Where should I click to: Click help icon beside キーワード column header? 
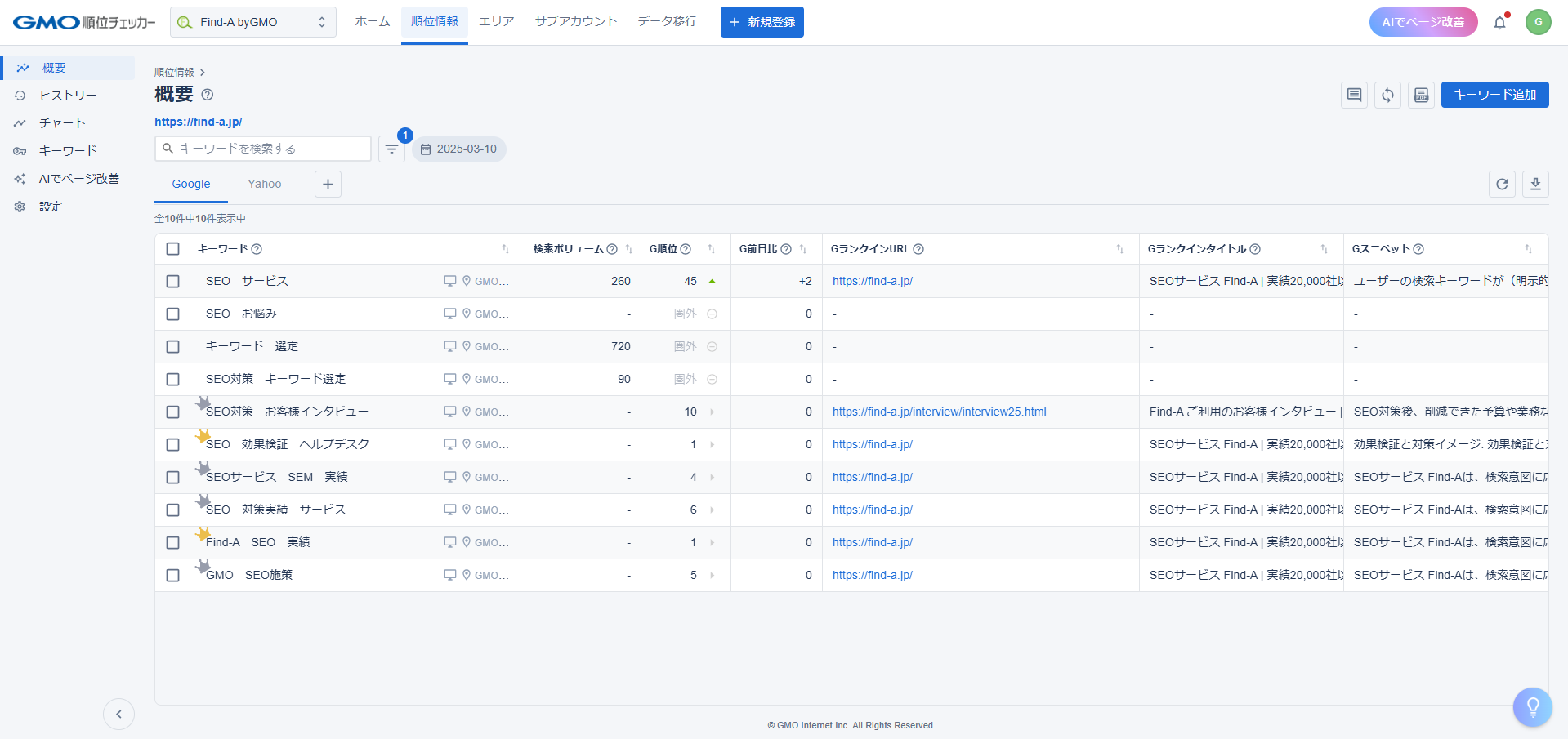(x=257, y=249)
